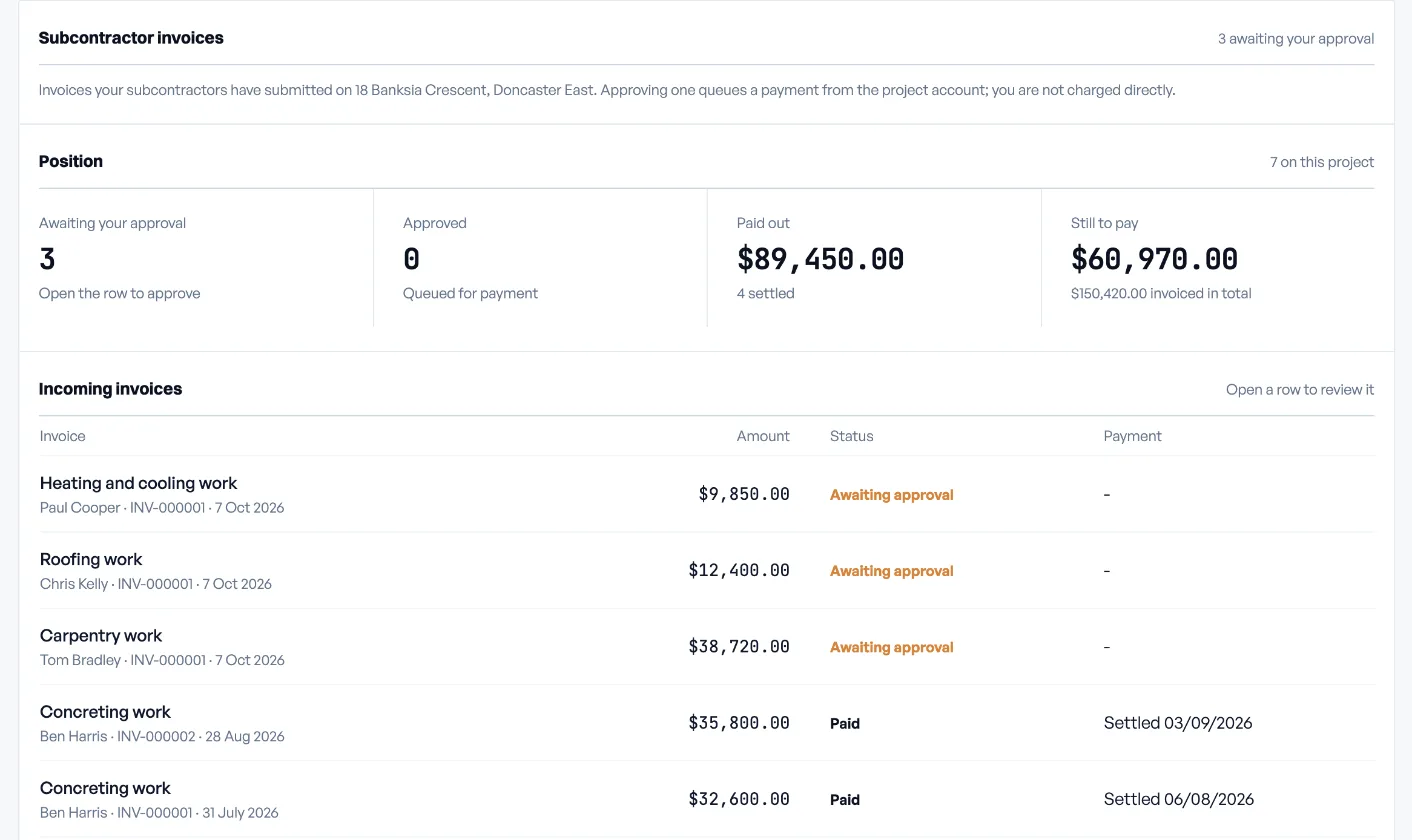Click the $38,720.00 amount
Screen dimensions: 1412x840
point(739,646)
